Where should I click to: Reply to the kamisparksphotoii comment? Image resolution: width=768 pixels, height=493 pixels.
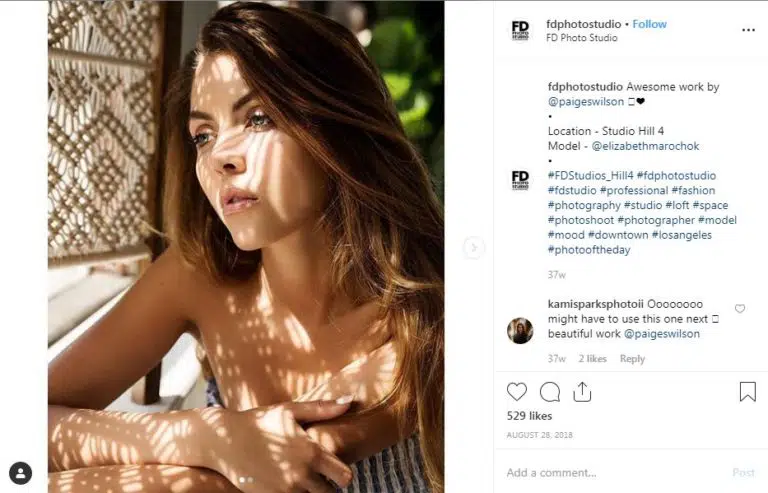632,359
